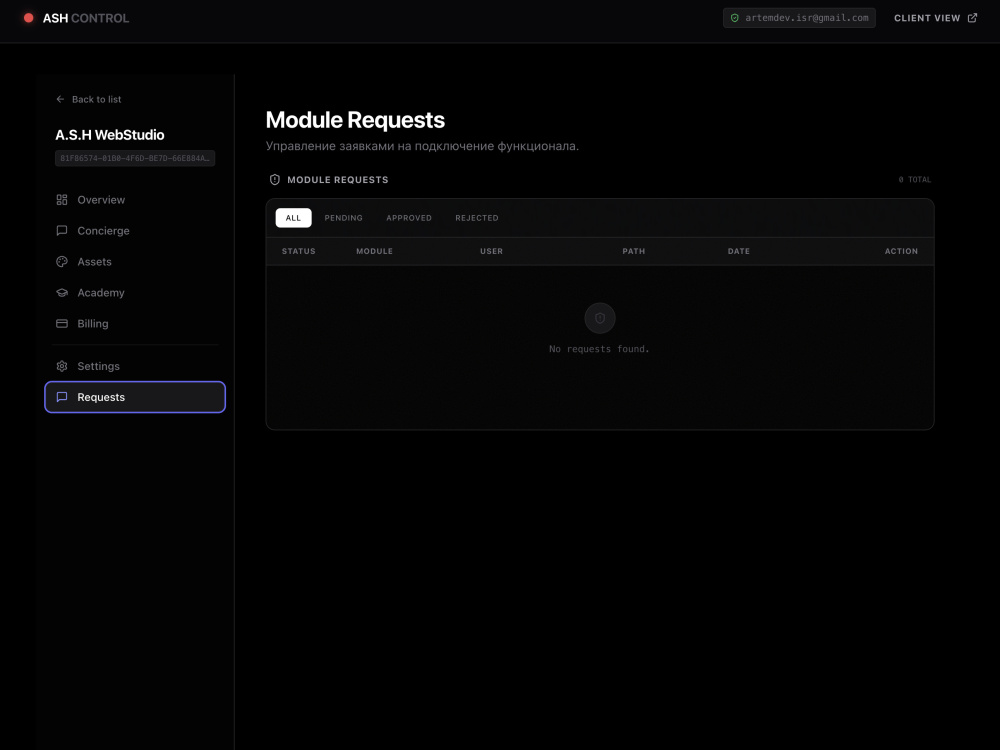Click the STATUS column header
Viewport: 1000px width, 750px height.
pyautogui.click(x=298, y=251)
